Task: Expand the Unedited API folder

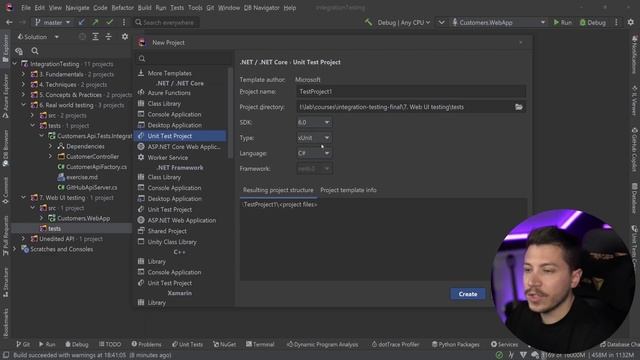Action: coord(23,239)
